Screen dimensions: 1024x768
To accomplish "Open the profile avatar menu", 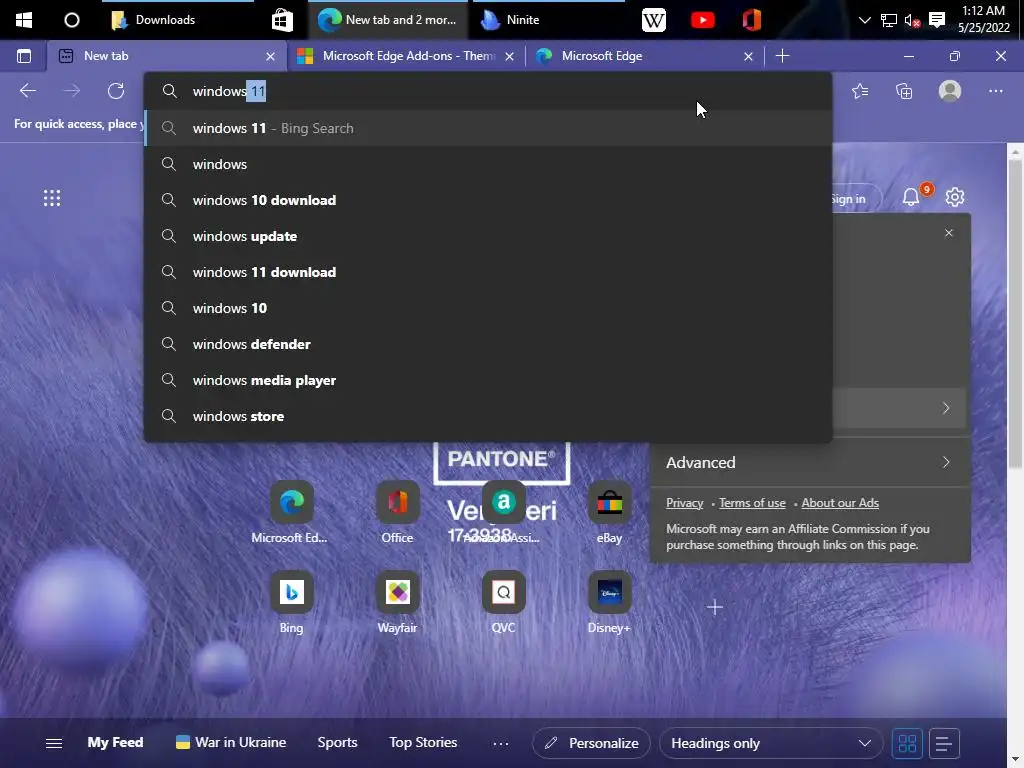I will tap(950, 91).
